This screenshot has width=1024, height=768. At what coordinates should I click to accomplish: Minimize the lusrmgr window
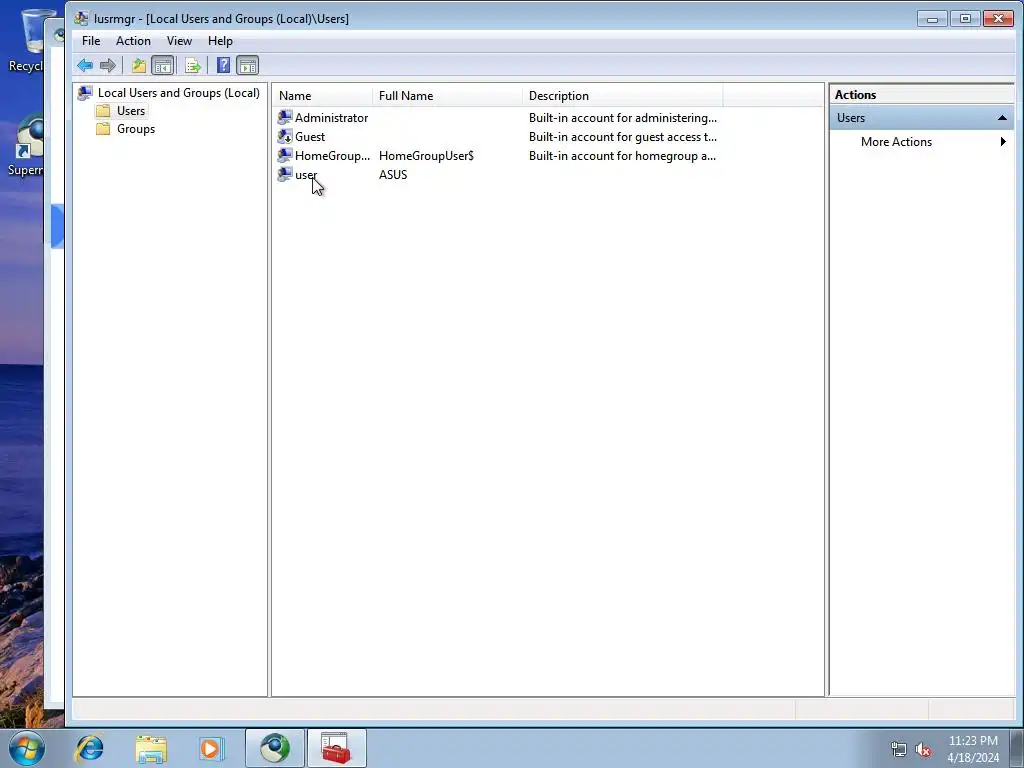tap(932, 19)
